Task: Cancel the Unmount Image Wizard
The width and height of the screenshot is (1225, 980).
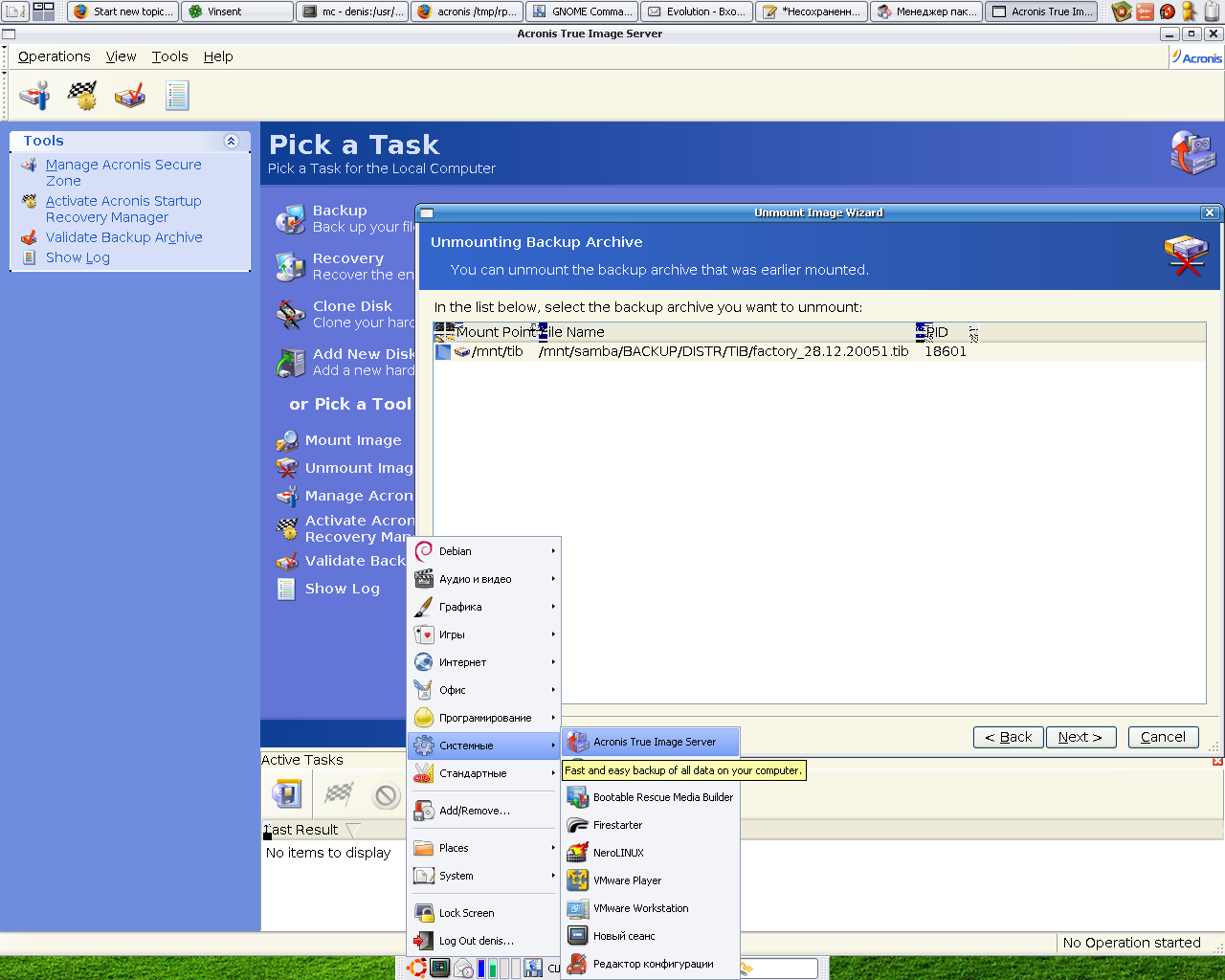Action: click(x=1163, y=737)
